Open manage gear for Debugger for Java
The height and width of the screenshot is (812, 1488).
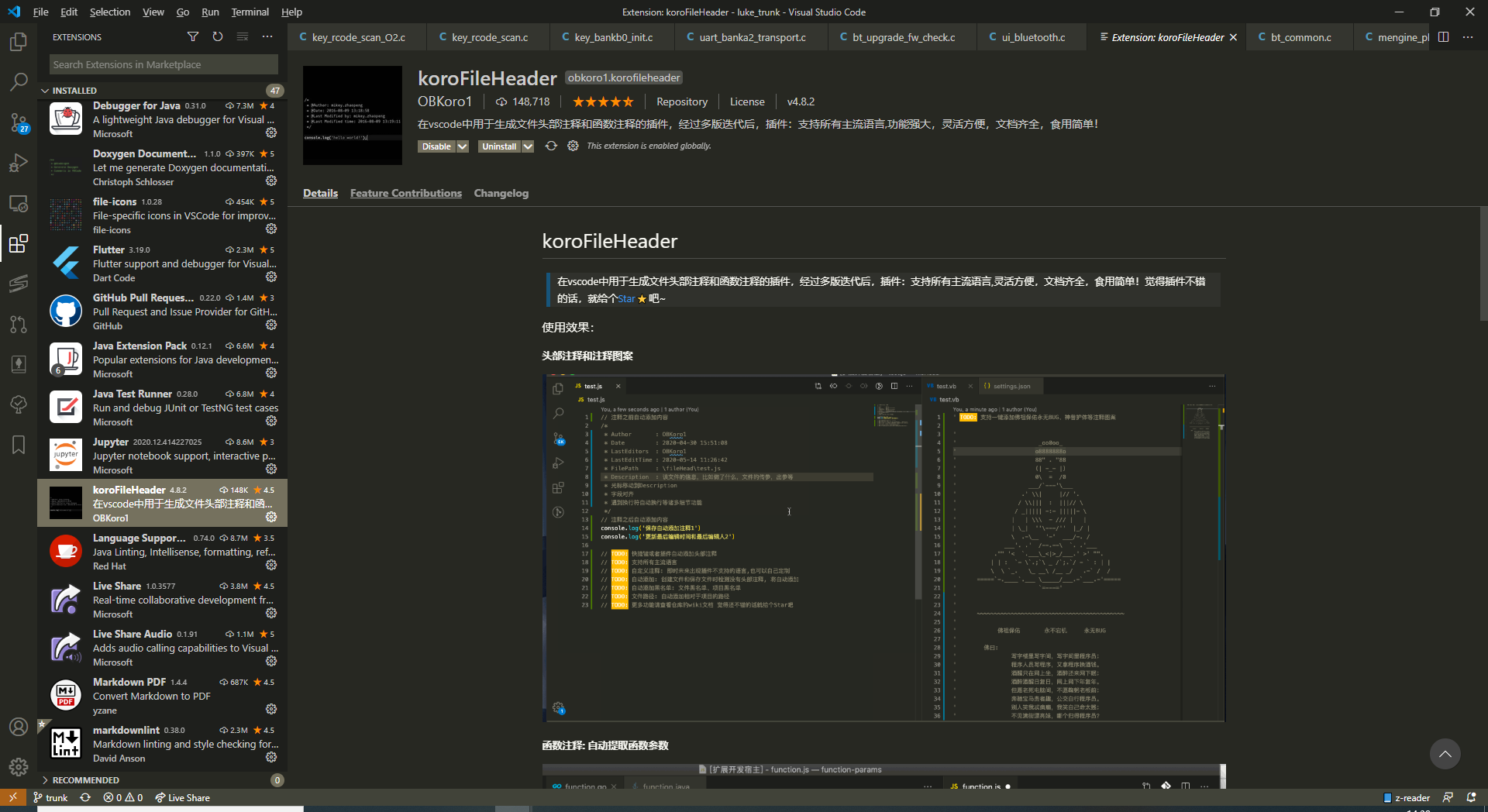pyautogui.click(x=271, y=132)
